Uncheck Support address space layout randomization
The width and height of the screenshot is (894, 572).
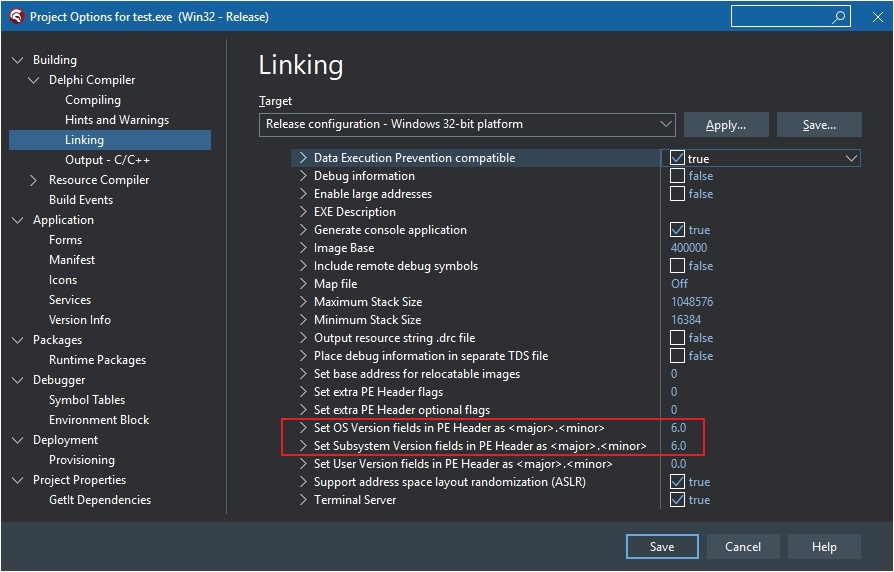(677, 482)
